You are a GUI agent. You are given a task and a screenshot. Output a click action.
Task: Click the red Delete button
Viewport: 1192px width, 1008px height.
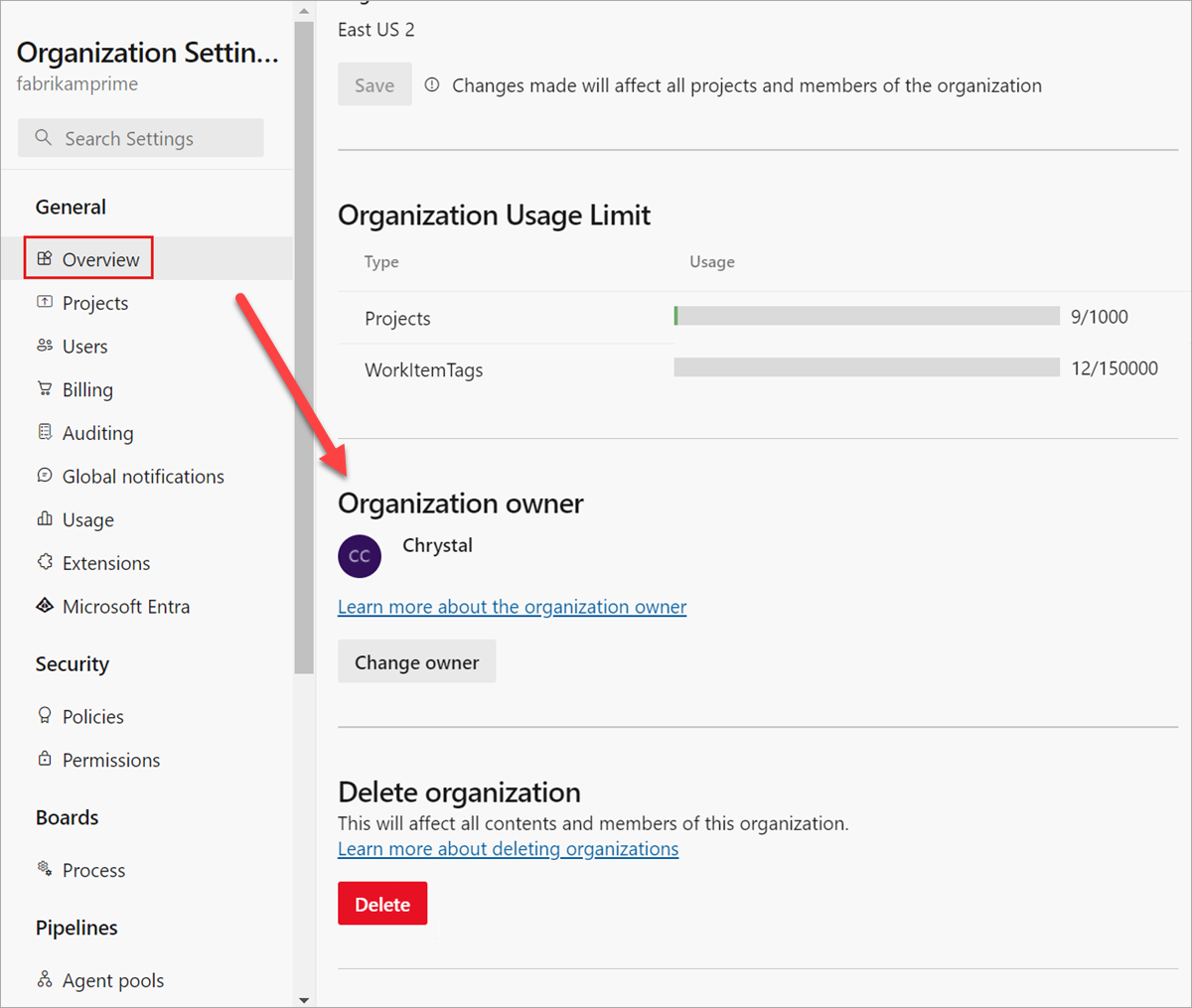(382, 904)
